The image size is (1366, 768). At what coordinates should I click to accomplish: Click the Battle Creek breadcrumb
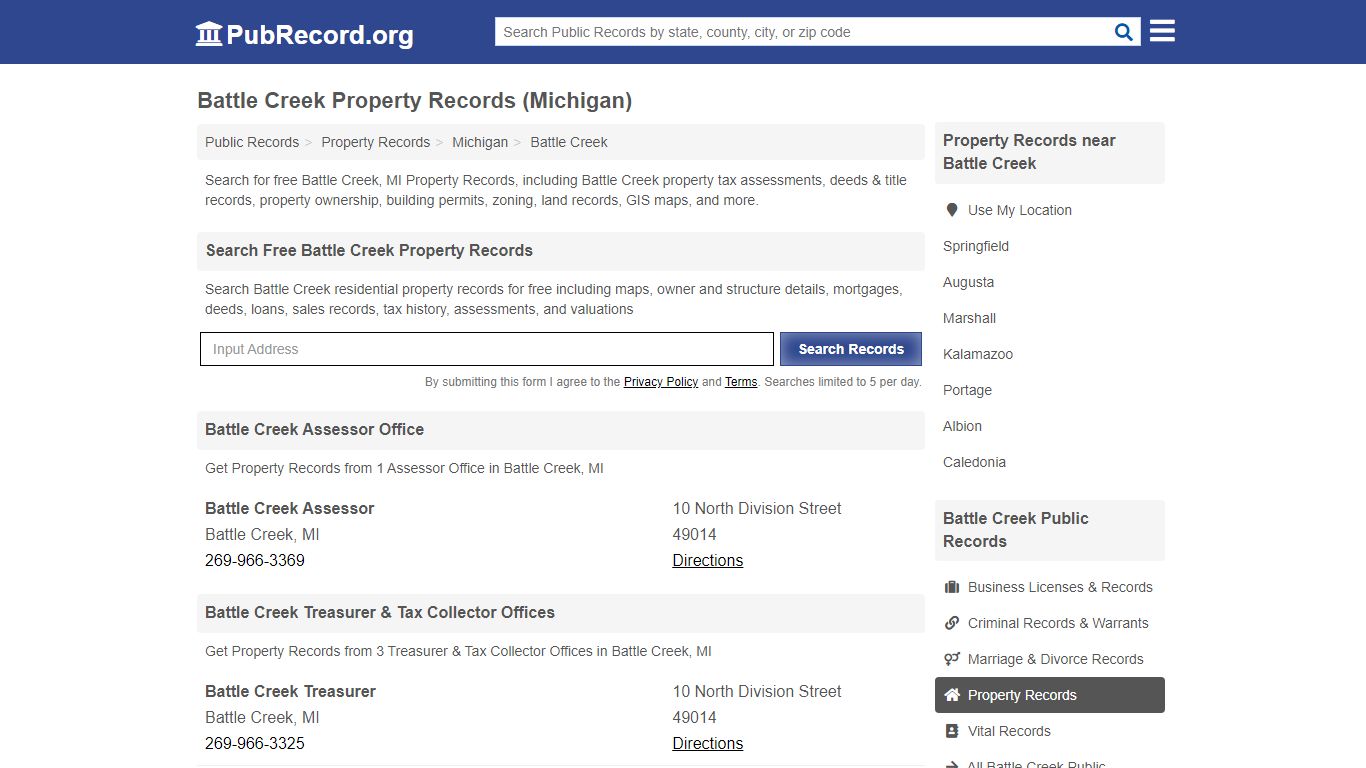(569, 142)
